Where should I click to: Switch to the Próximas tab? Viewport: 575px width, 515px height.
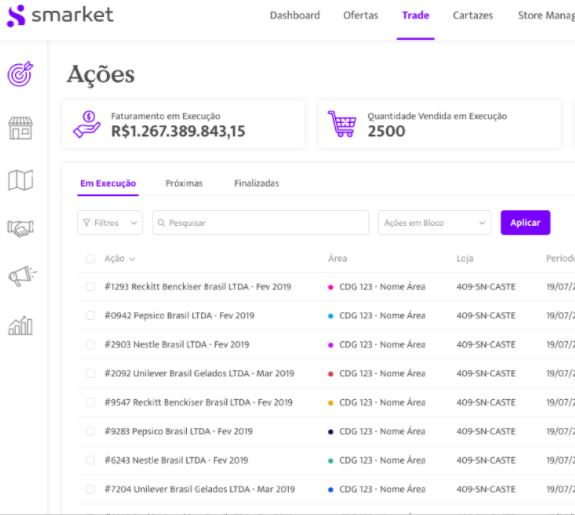coord(184,183)
